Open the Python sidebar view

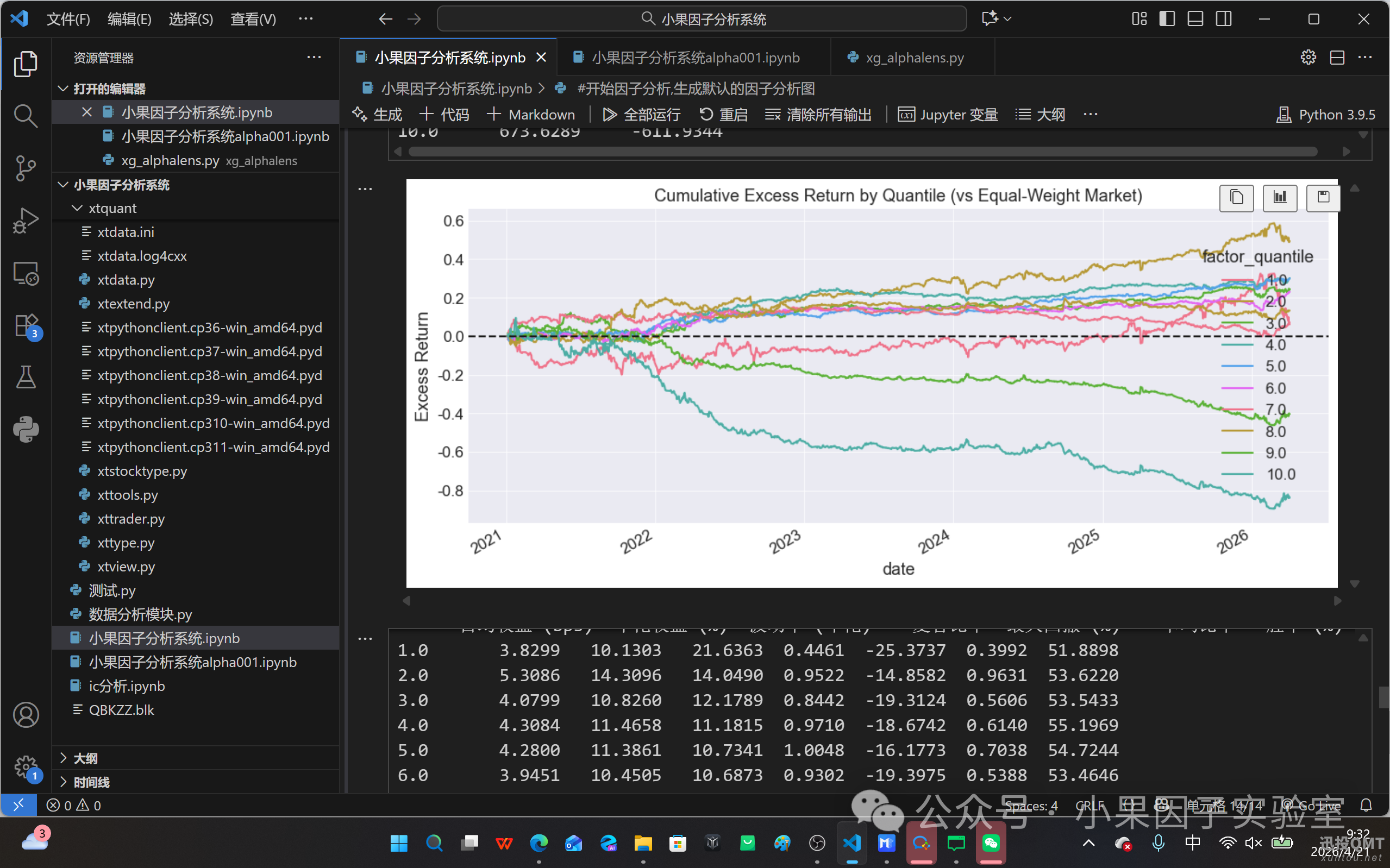(x=25, y=429)
